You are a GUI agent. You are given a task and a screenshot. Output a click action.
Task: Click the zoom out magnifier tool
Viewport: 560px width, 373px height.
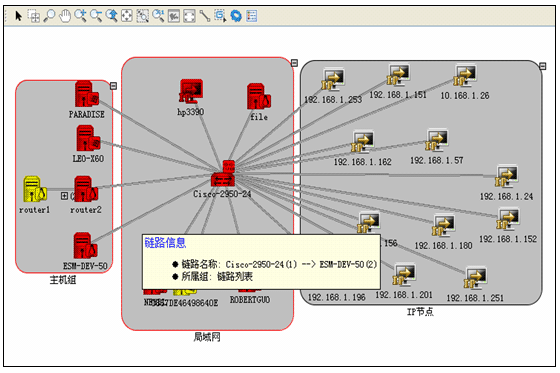coord(96,16)
